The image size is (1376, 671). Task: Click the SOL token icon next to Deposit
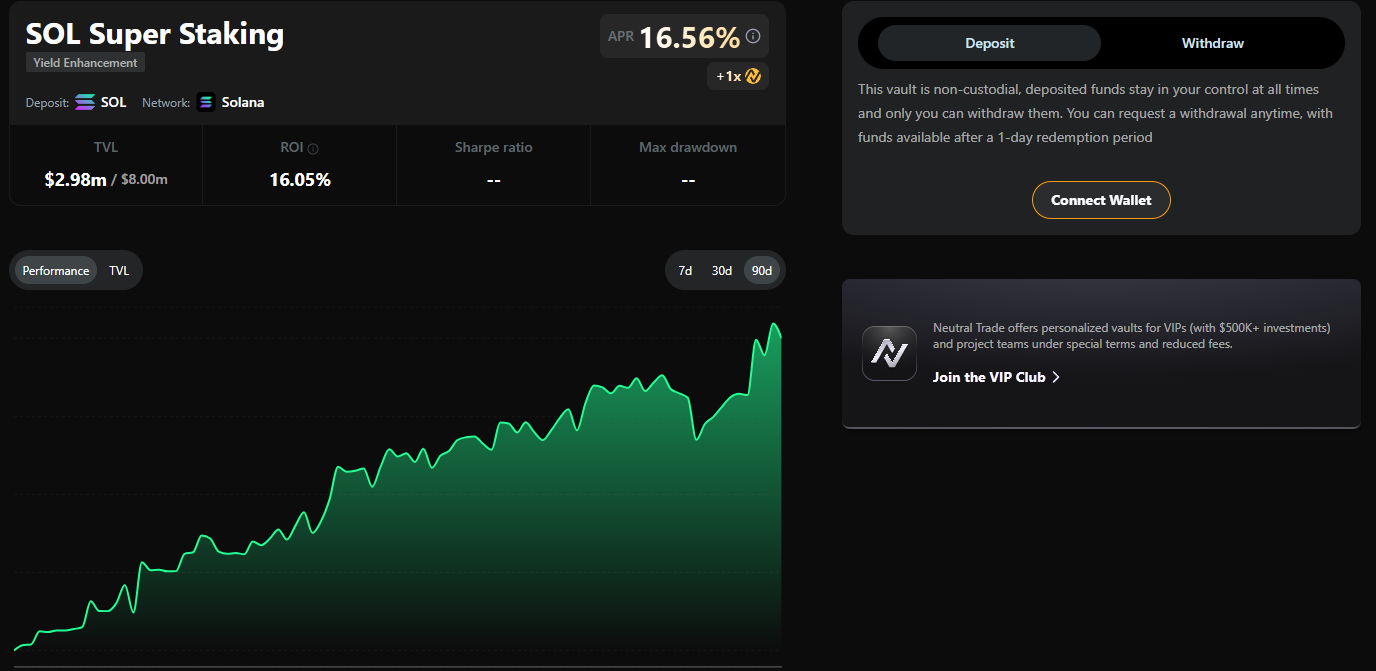click(x=85, y=102)
